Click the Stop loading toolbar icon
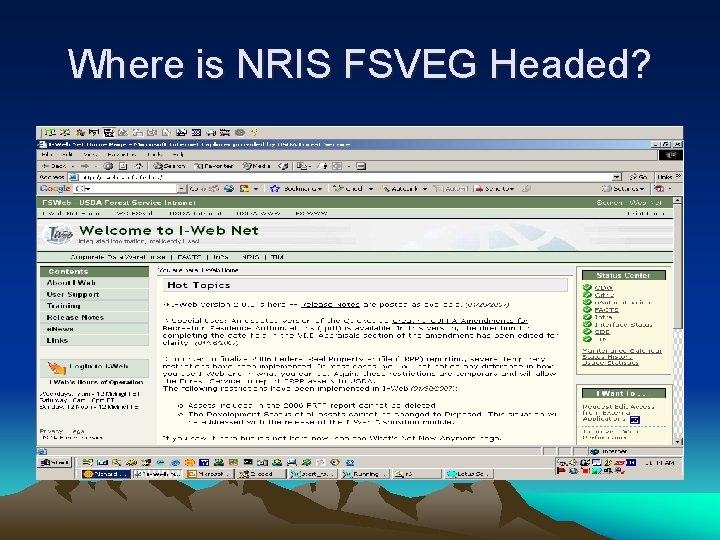 [108, 166]
